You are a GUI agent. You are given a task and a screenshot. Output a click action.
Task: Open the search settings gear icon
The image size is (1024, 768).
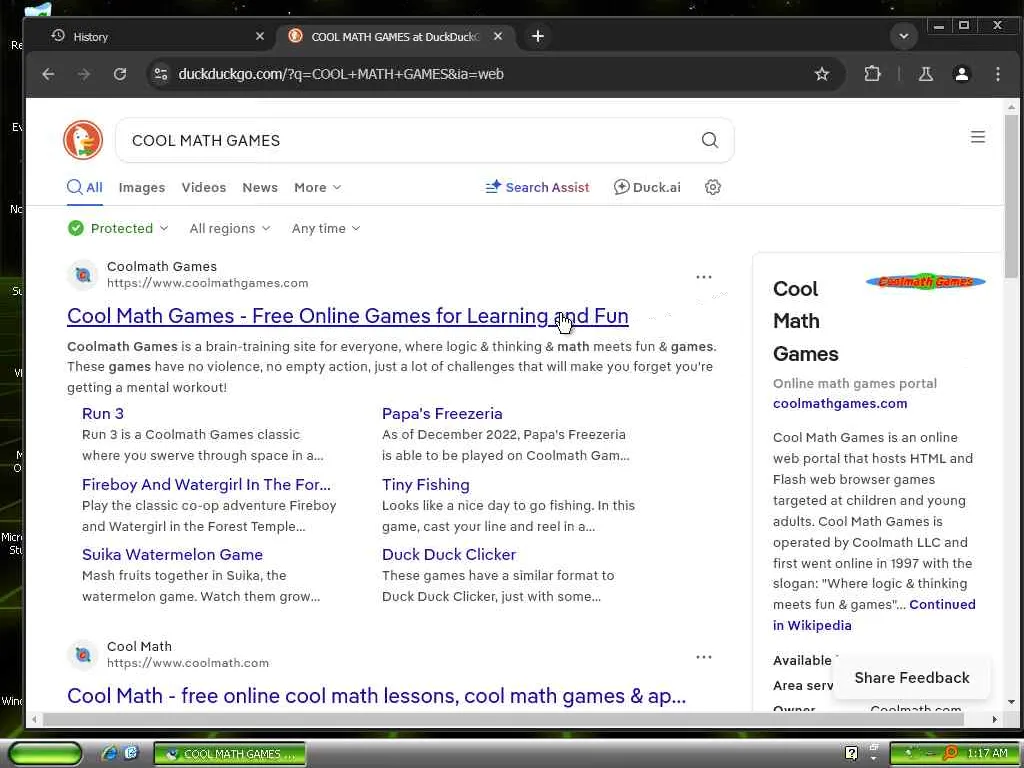(712, 187)
